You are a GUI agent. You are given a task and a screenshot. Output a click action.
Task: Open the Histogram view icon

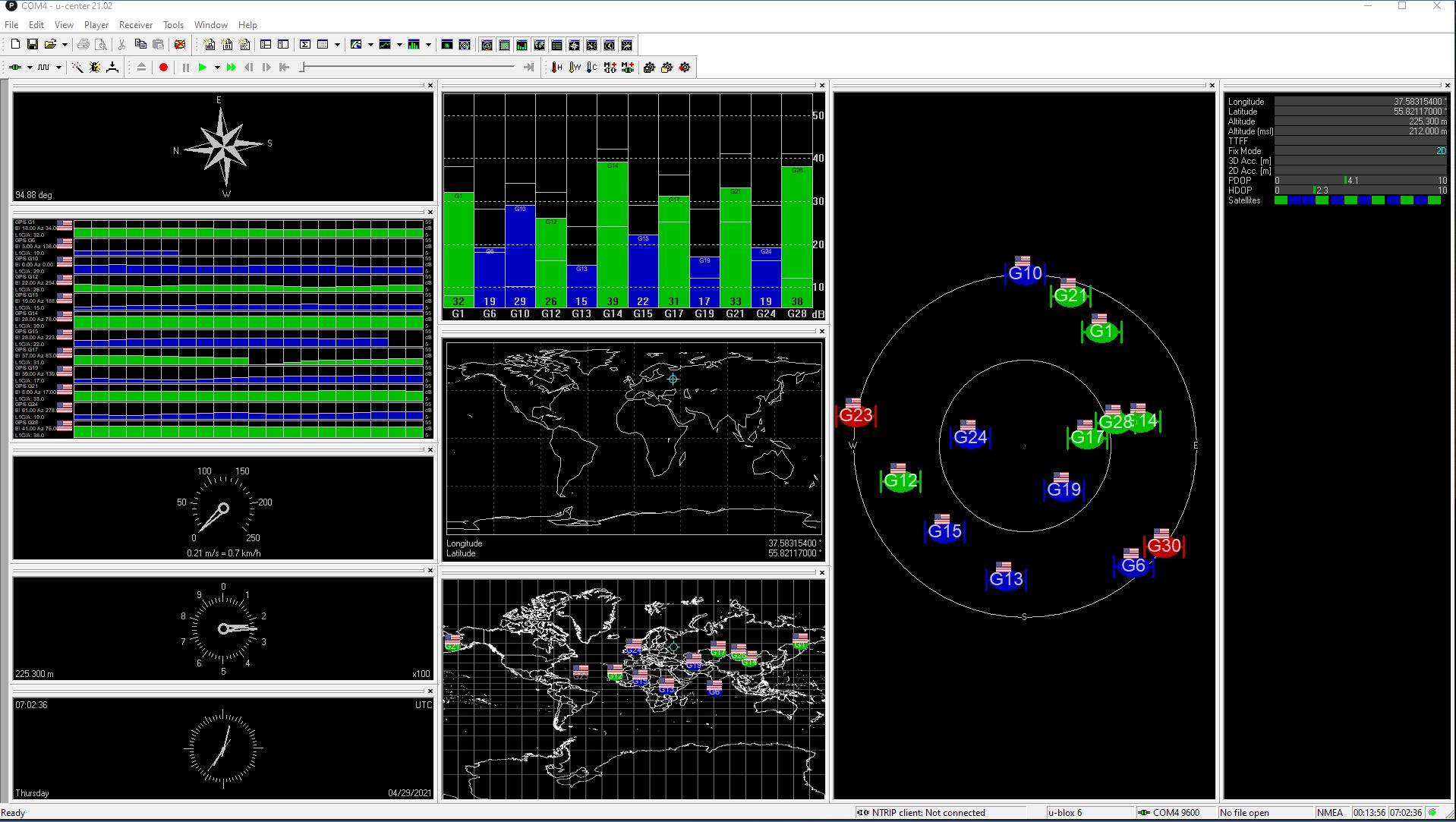click(x=414, y=45)
